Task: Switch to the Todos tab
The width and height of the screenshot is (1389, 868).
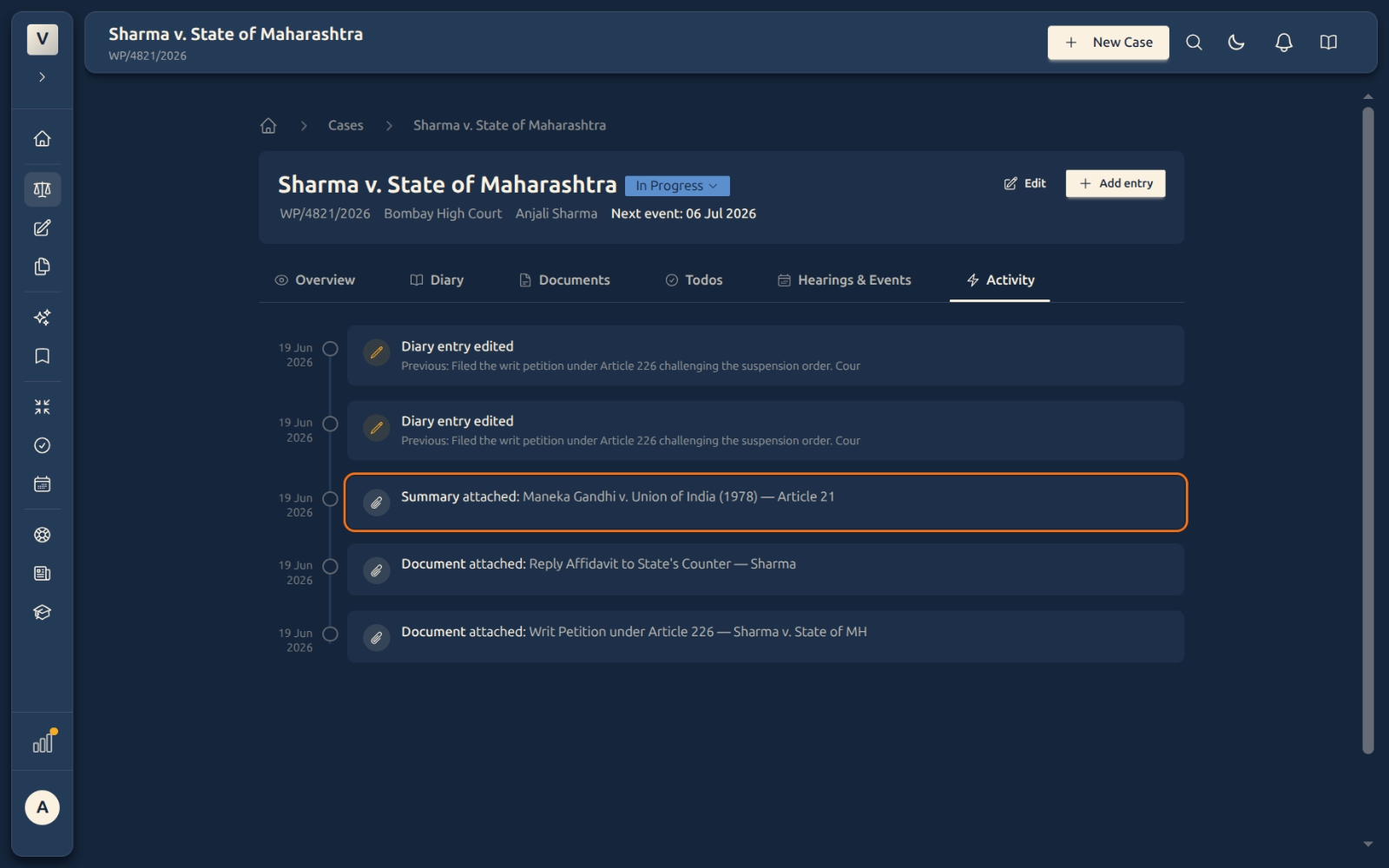Action: (694, 280)
